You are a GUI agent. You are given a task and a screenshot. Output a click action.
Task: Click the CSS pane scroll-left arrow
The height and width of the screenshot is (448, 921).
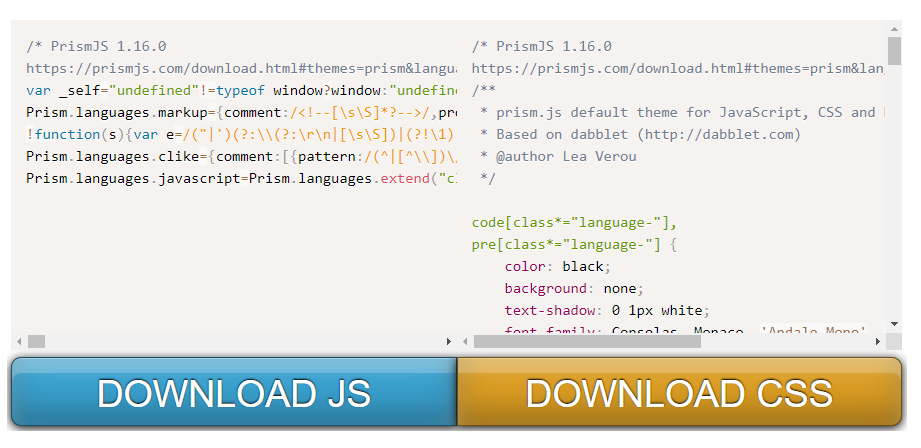(465, 341)
